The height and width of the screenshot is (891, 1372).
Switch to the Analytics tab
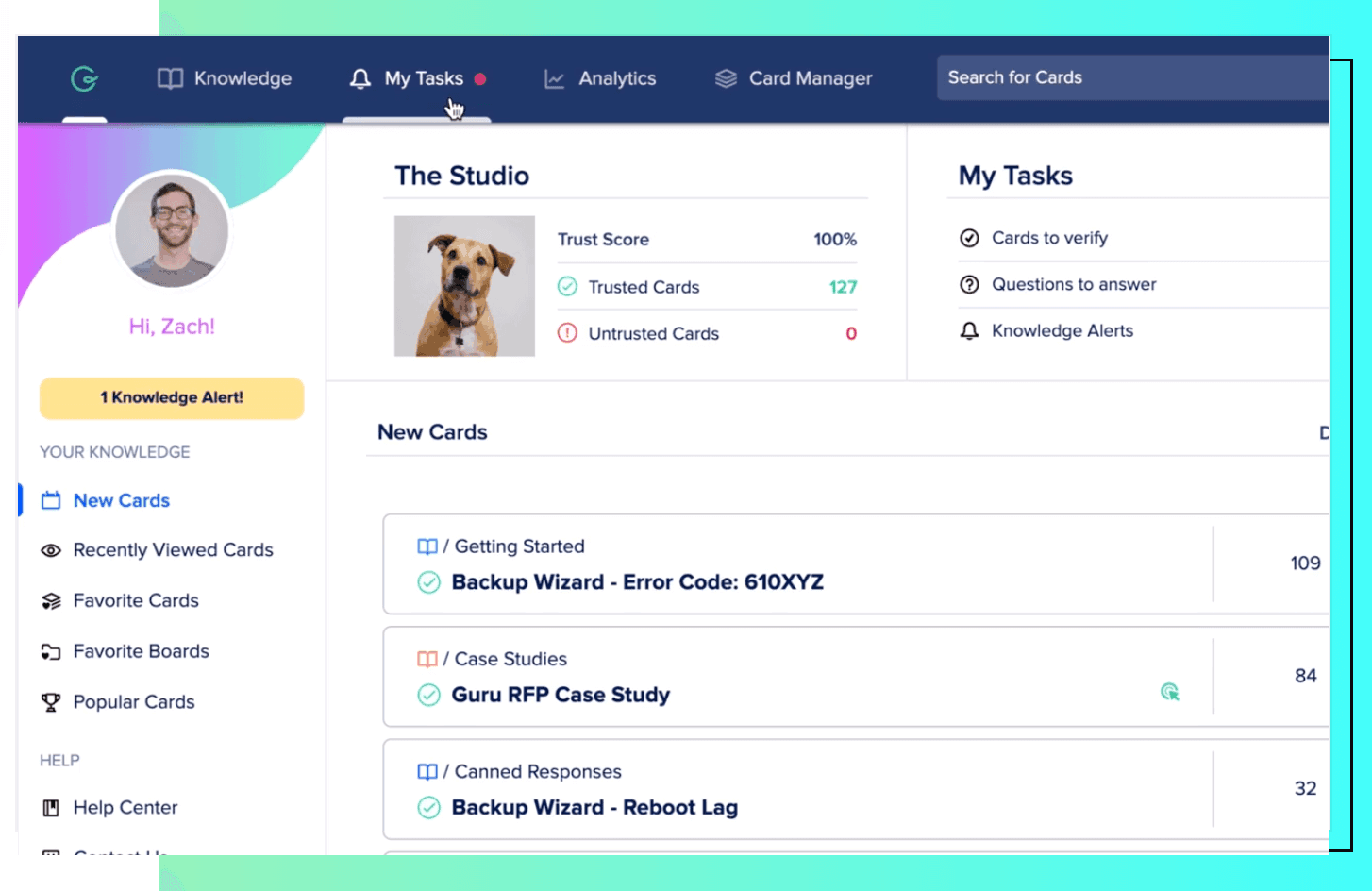[x=600, y=78]
